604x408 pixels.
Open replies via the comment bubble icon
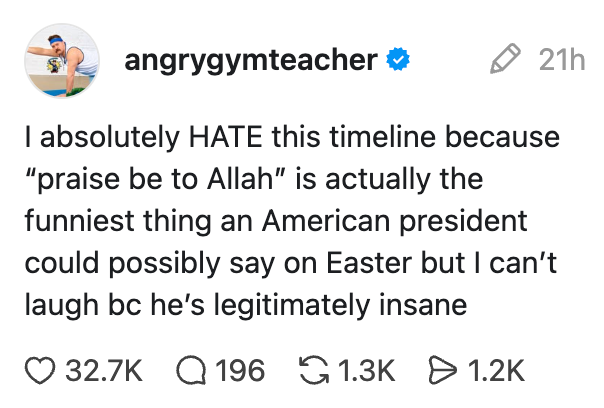click(191, 371)
